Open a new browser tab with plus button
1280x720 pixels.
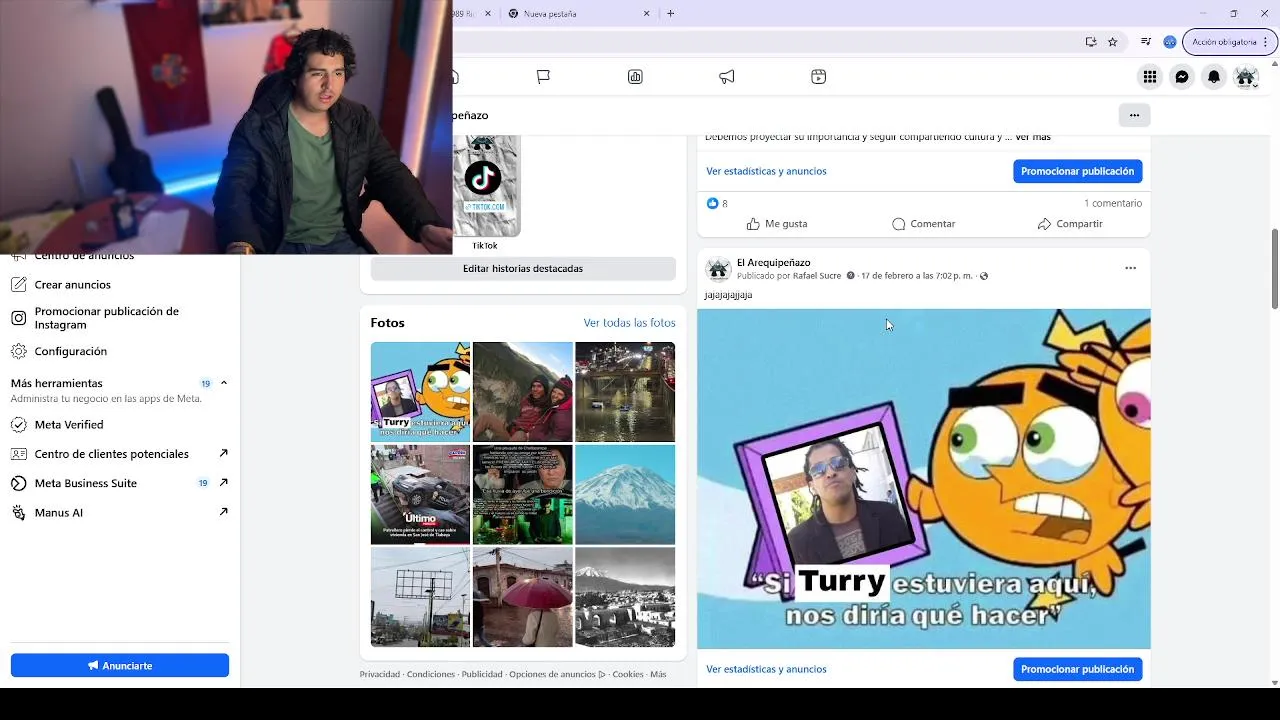coord(670,14)
